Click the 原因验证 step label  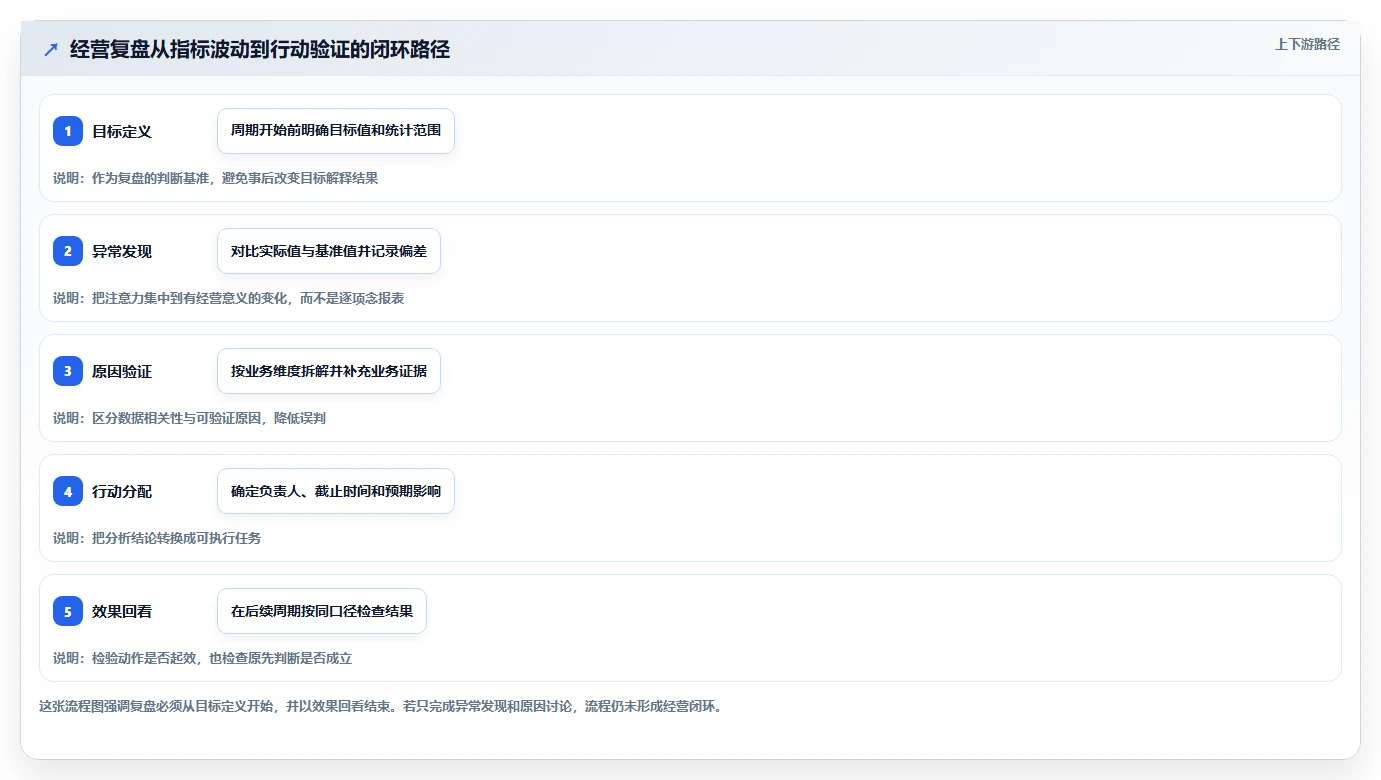(122, 371)
